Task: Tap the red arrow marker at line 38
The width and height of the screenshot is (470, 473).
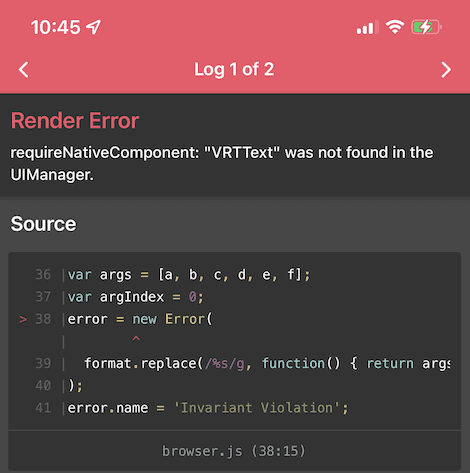Action: coord(23,319)
